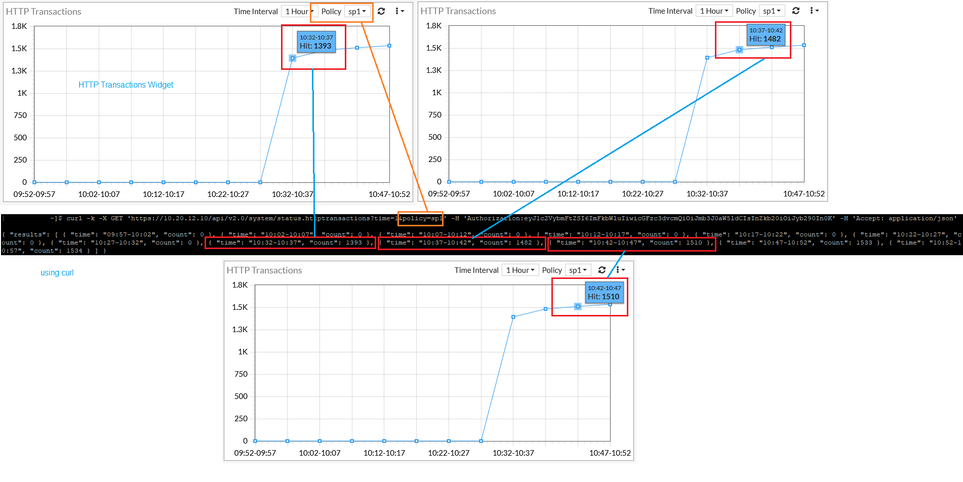Click the Hit: 1482 tooltip
The width and height of the screenshot is (963, 482).
tap(765, 35)
